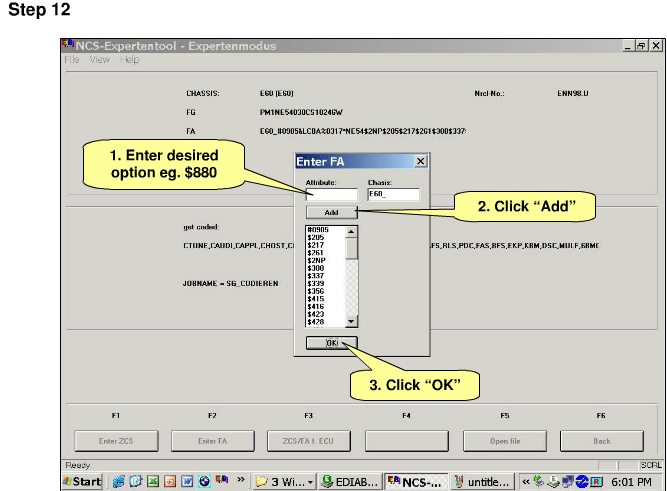667x491 pixels.
Task: Open the File menu
Action: pyautogui.click(x=72, y=60)
